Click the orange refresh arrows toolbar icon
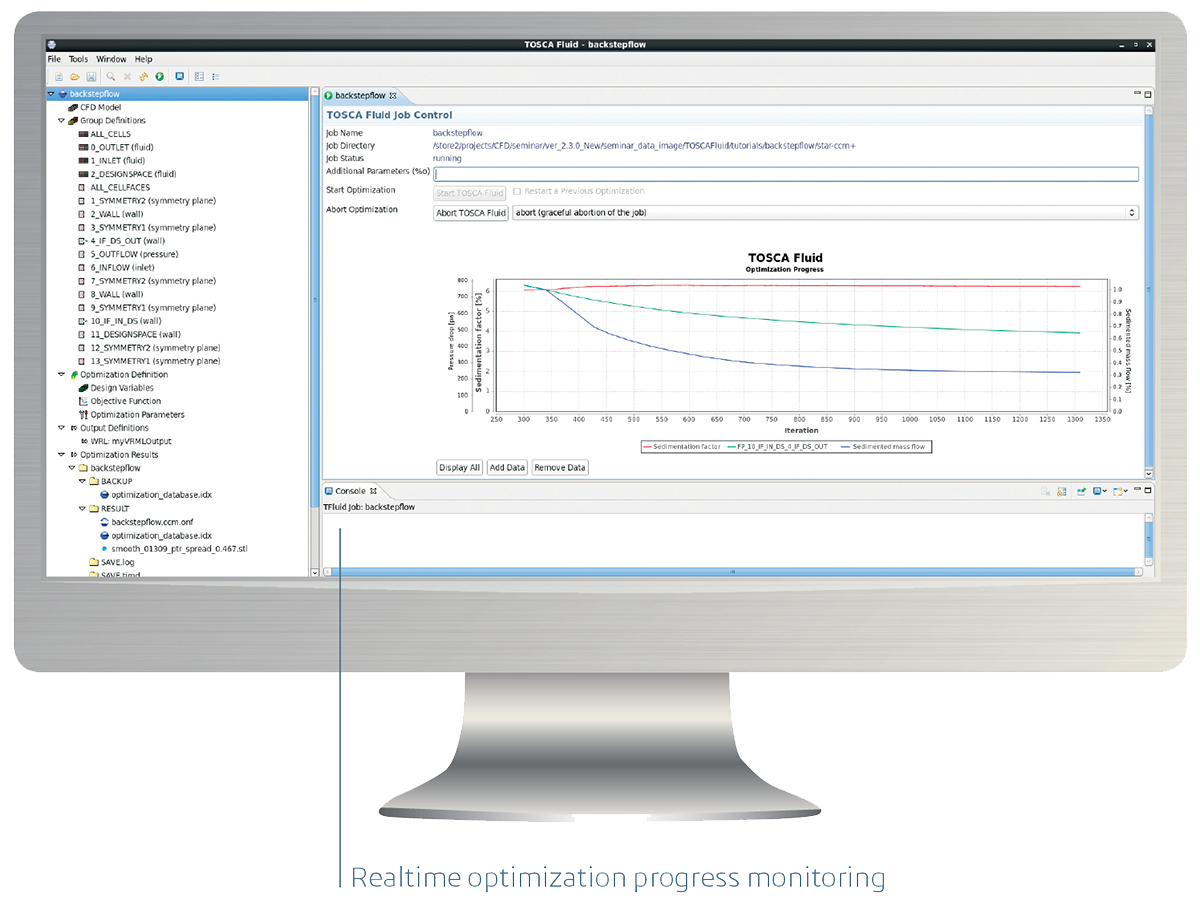 [144, 77]
